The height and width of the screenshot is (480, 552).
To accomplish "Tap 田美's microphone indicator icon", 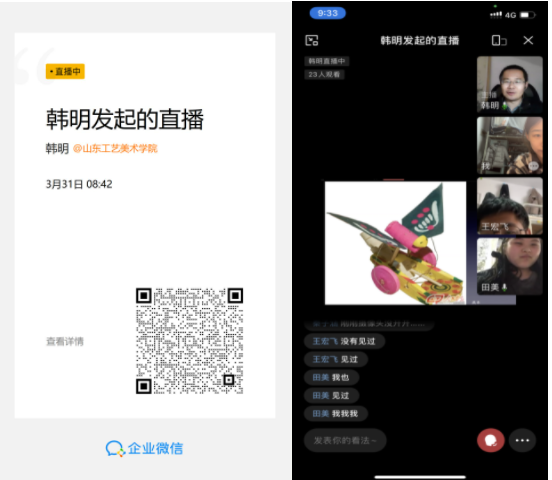I will click(504, 287).
